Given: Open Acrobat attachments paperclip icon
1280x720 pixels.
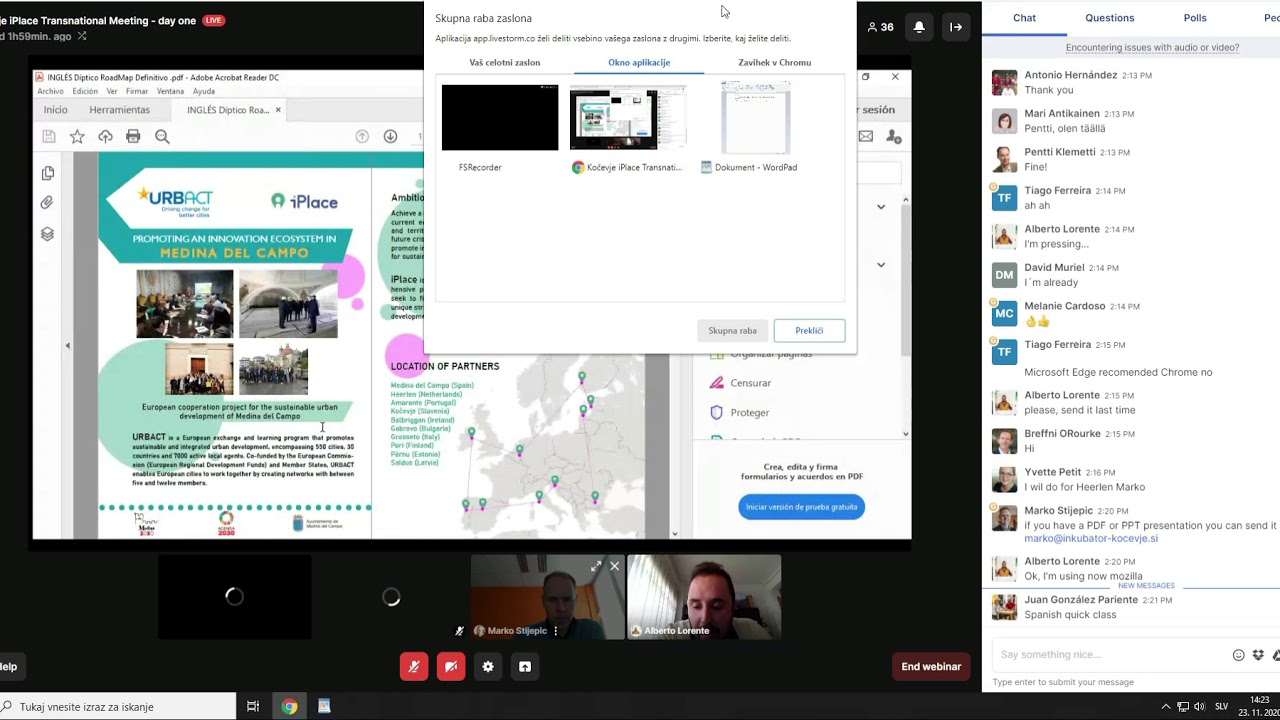Looking at the screenshot, I should pos(47,203).
